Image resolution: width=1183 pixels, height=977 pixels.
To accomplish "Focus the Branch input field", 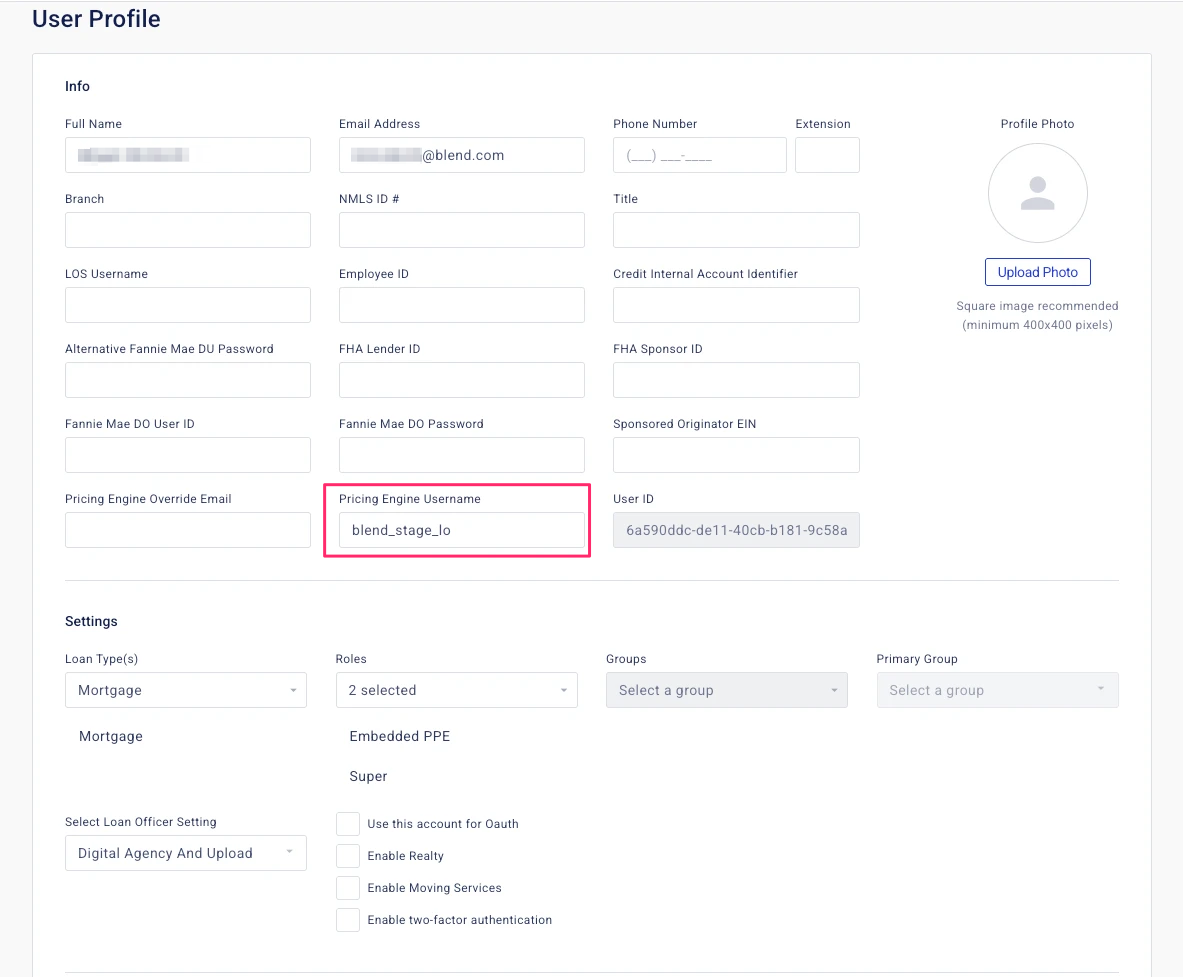I will click(x=188, y=229).
